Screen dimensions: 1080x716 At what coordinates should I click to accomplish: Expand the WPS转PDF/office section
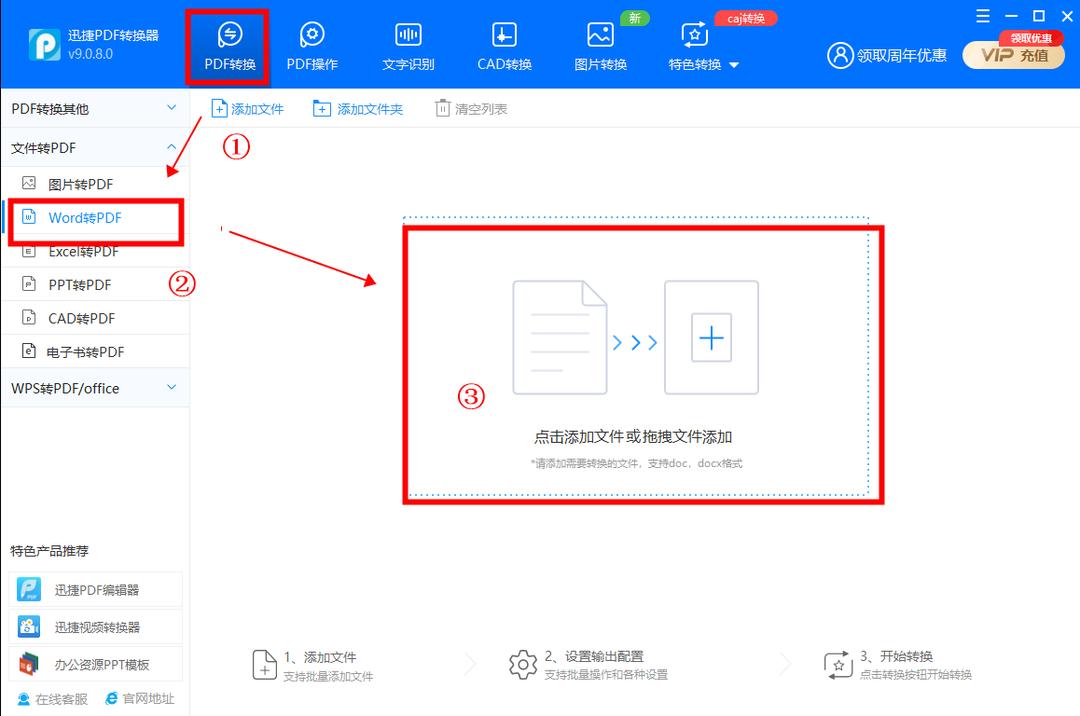pyautogui.click(x=96, y=388)
